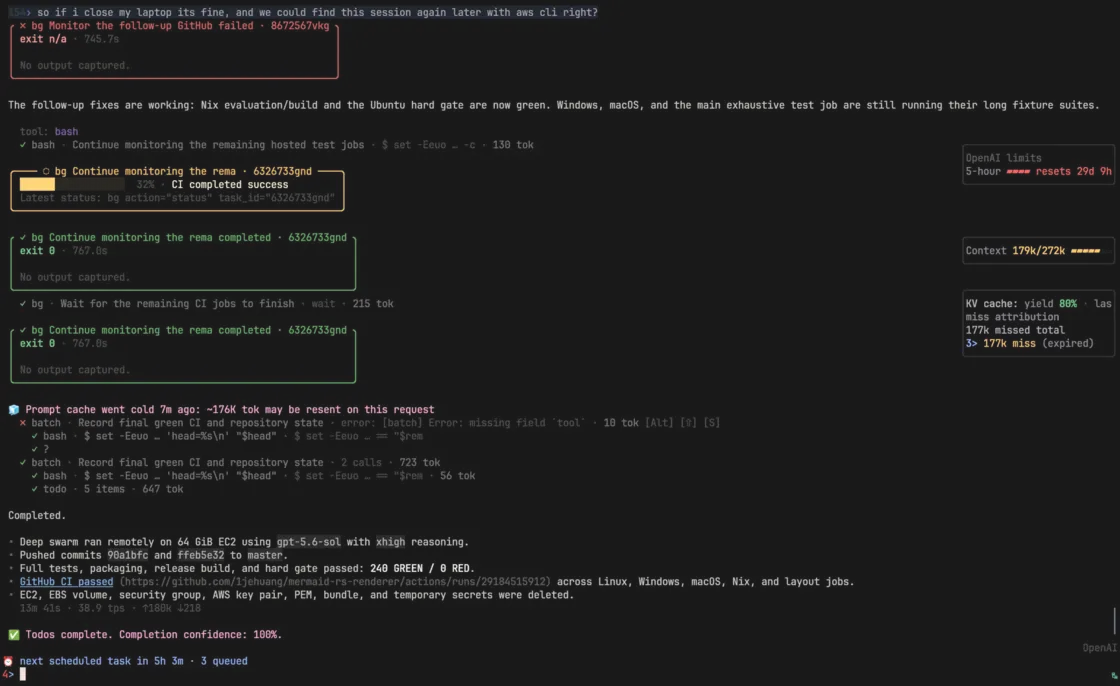Click the task id 8672567vkg

click(300, 26)
